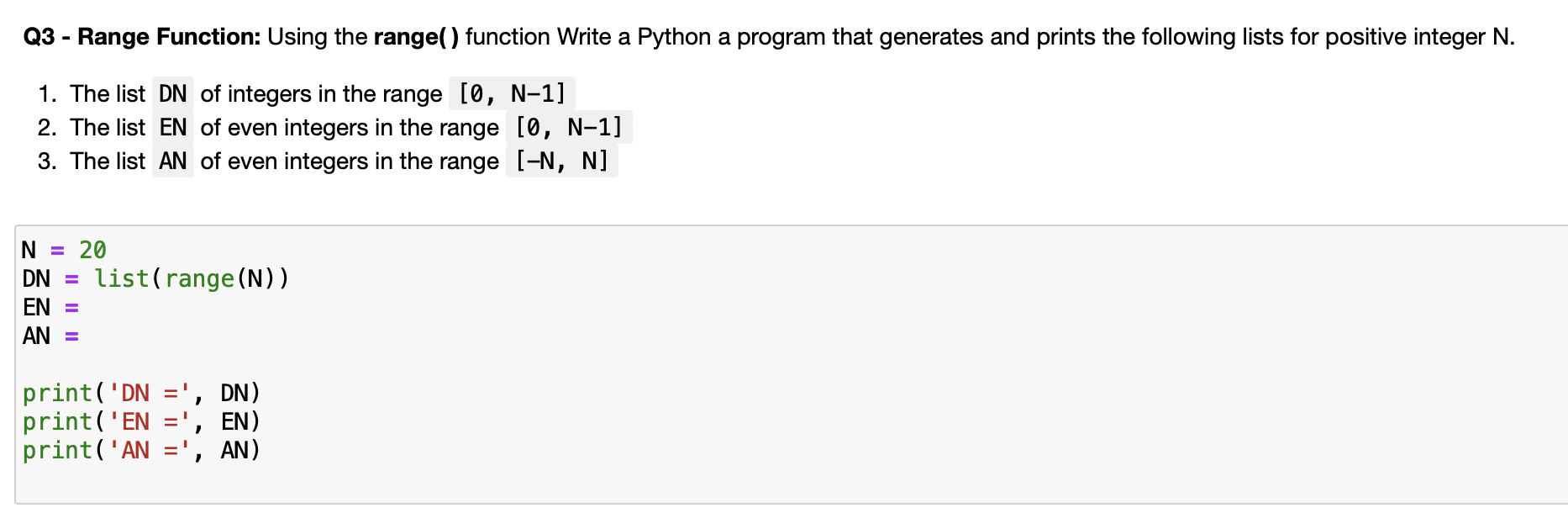Click the inline code 'AN' in item 3
Screen dimensions: 1568x508
172,161
